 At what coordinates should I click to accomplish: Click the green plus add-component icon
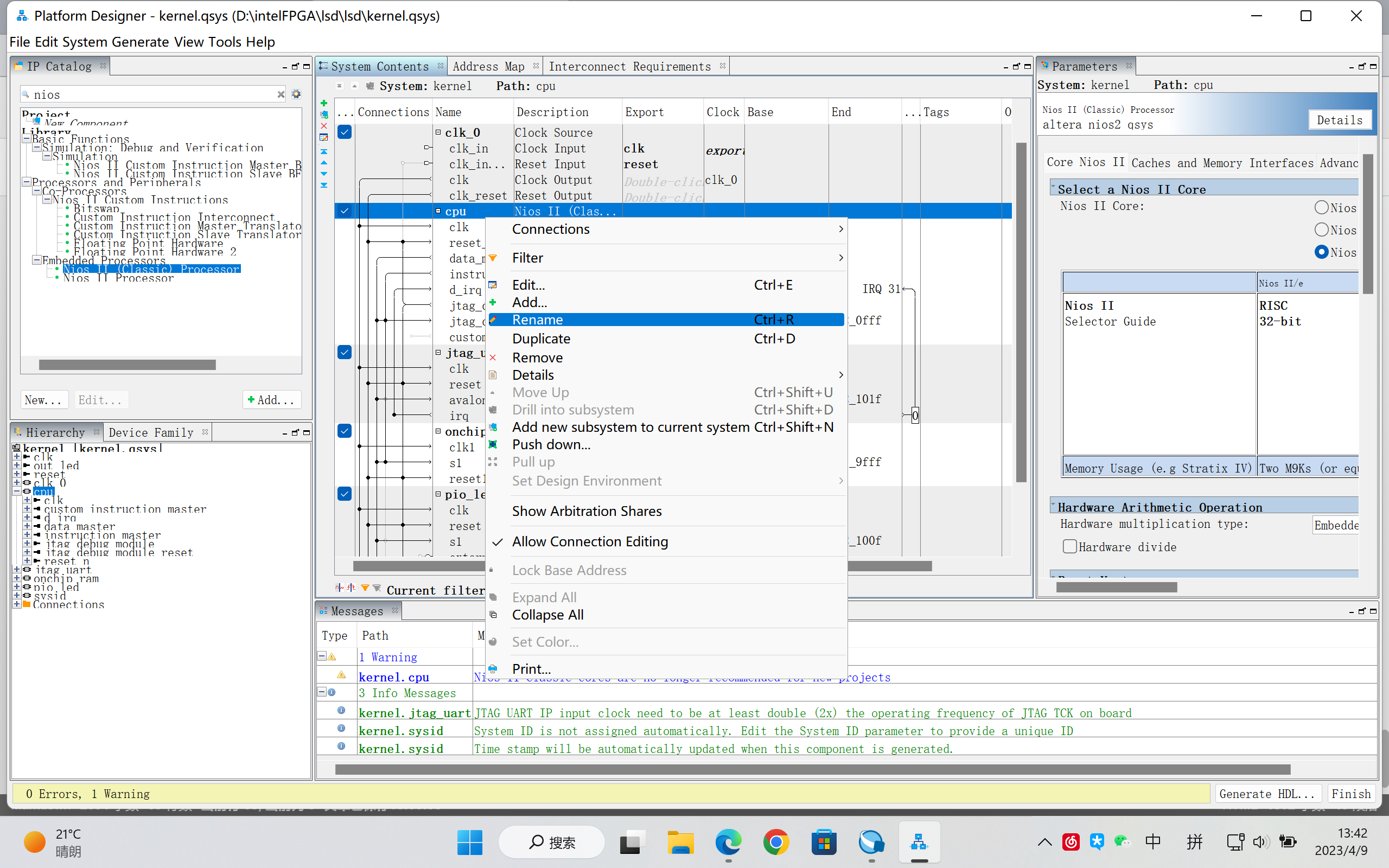point(324,103)
